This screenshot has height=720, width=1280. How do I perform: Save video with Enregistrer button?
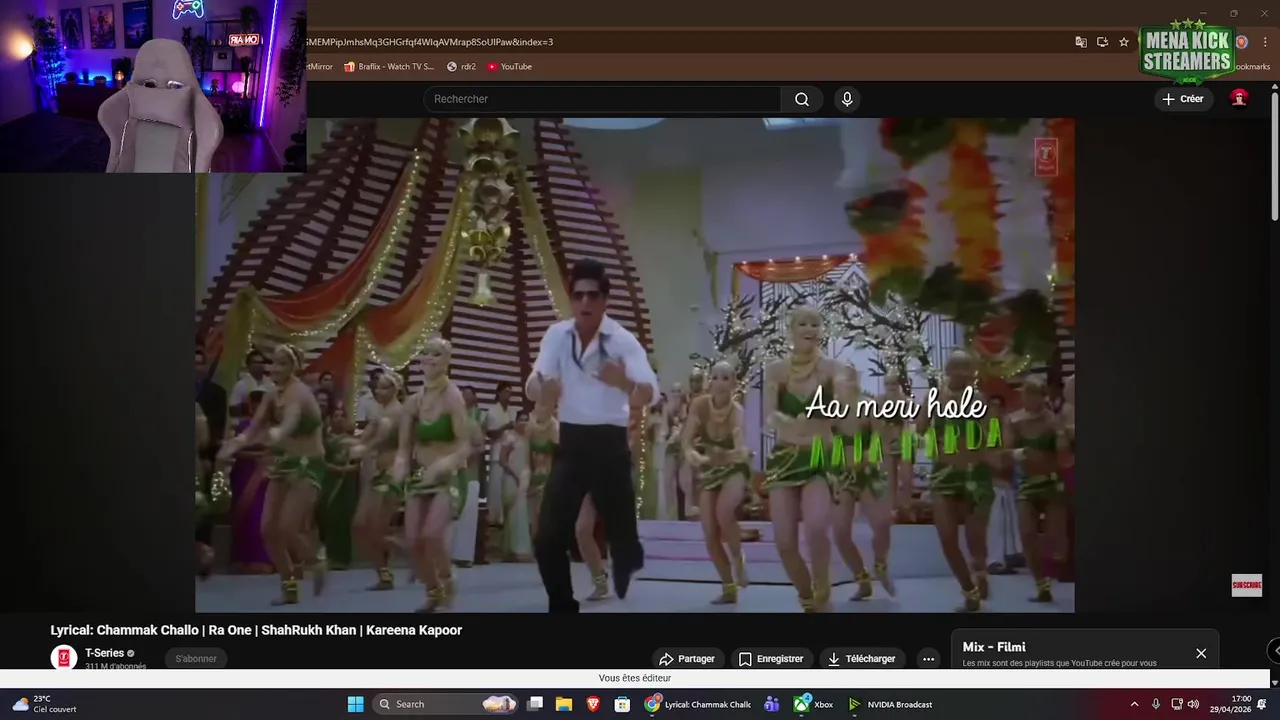771,659
